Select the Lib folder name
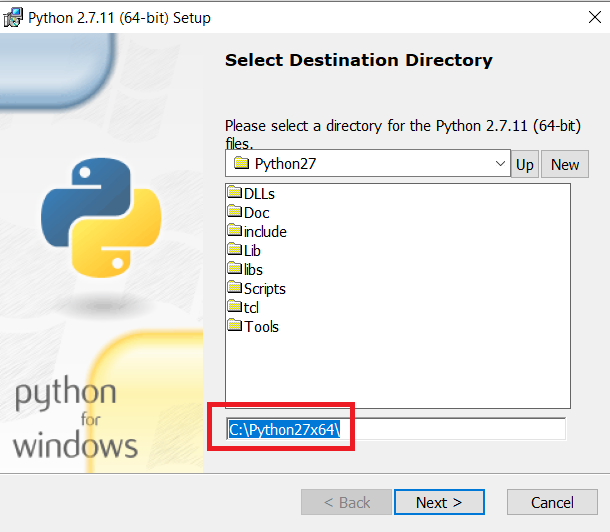The image size is (610, 532). 252,251
